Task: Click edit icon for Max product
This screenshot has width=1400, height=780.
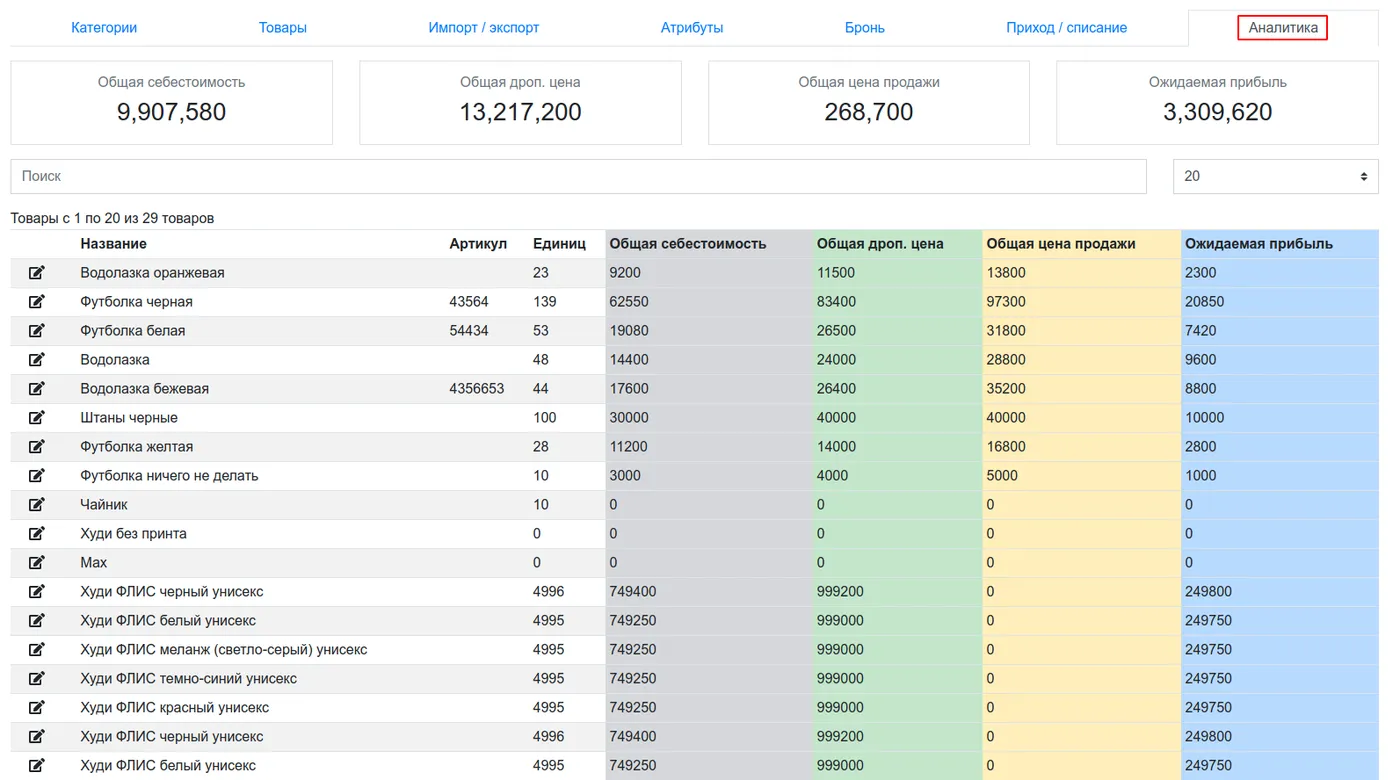Action: 37,563
